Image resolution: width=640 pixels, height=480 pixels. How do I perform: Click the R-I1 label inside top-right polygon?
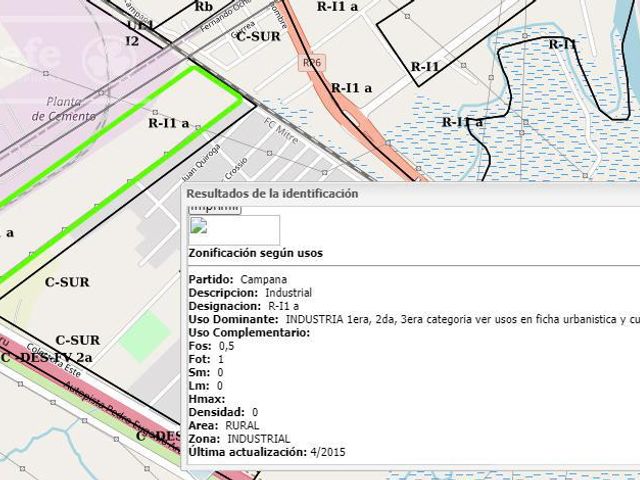424,67
